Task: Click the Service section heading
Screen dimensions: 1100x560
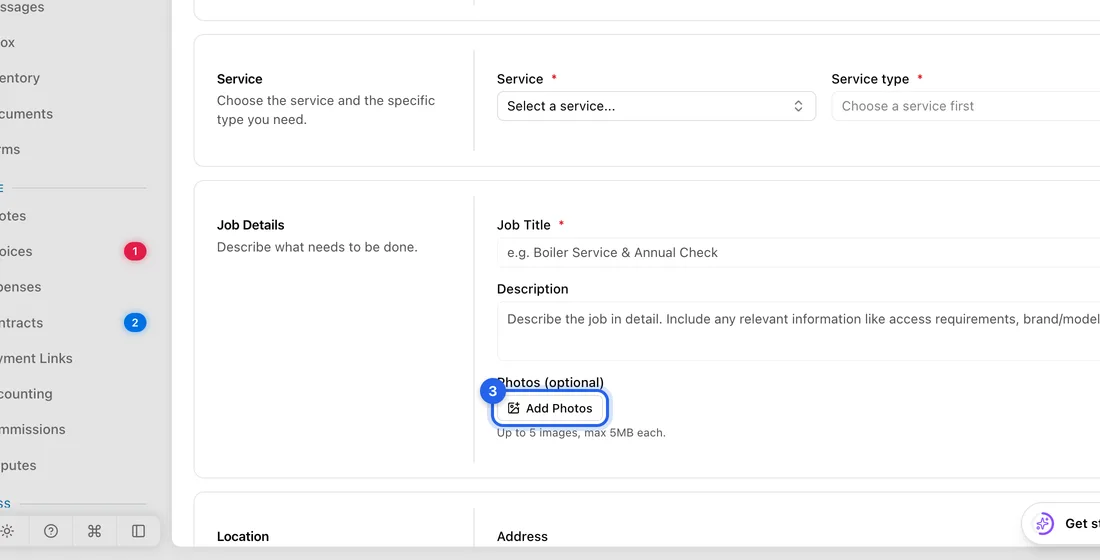Action: point(239,79)
